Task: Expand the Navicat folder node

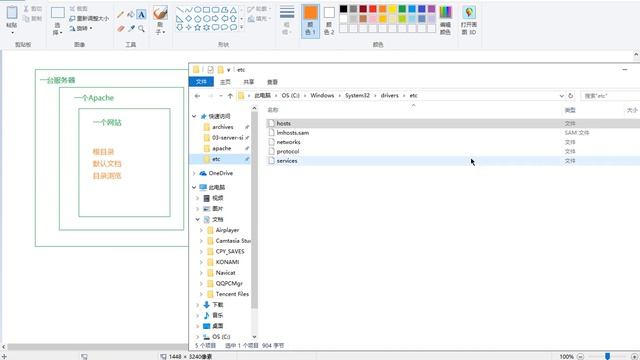Action: coord(201,273)
